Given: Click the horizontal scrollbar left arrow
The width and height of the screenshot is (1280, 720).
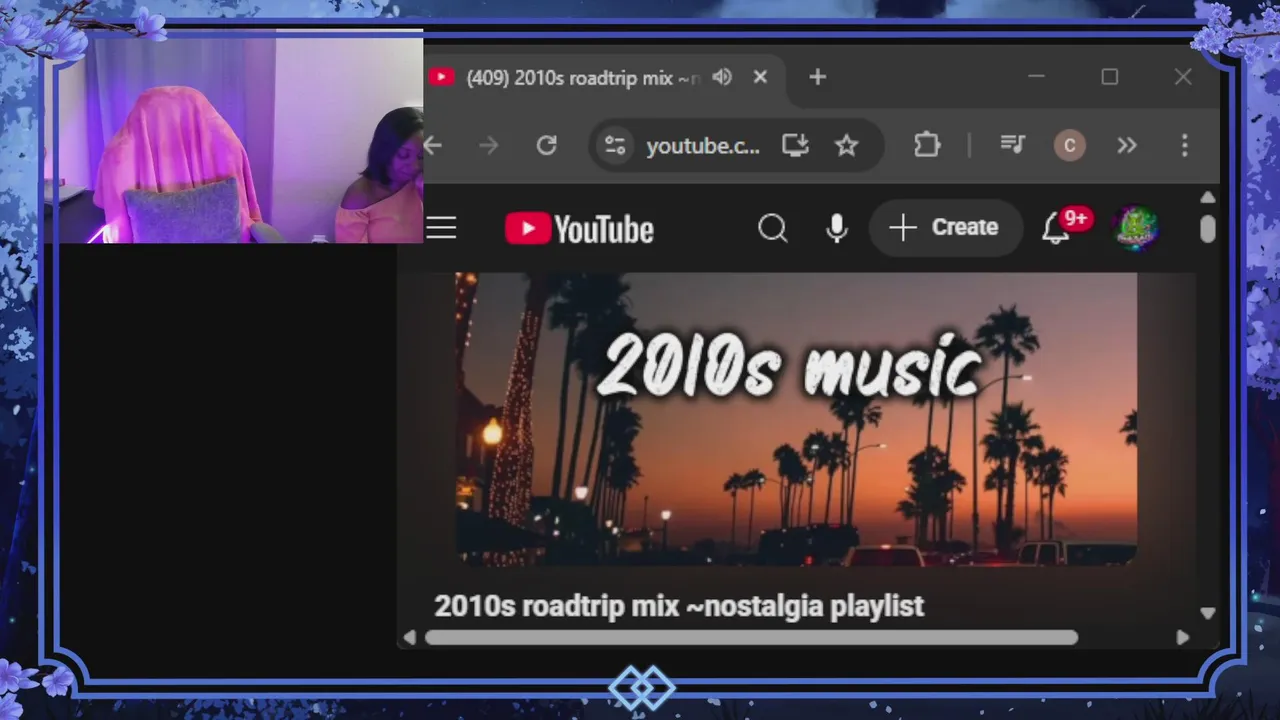Looking at the screenshot, I should [x=409, y=638].
